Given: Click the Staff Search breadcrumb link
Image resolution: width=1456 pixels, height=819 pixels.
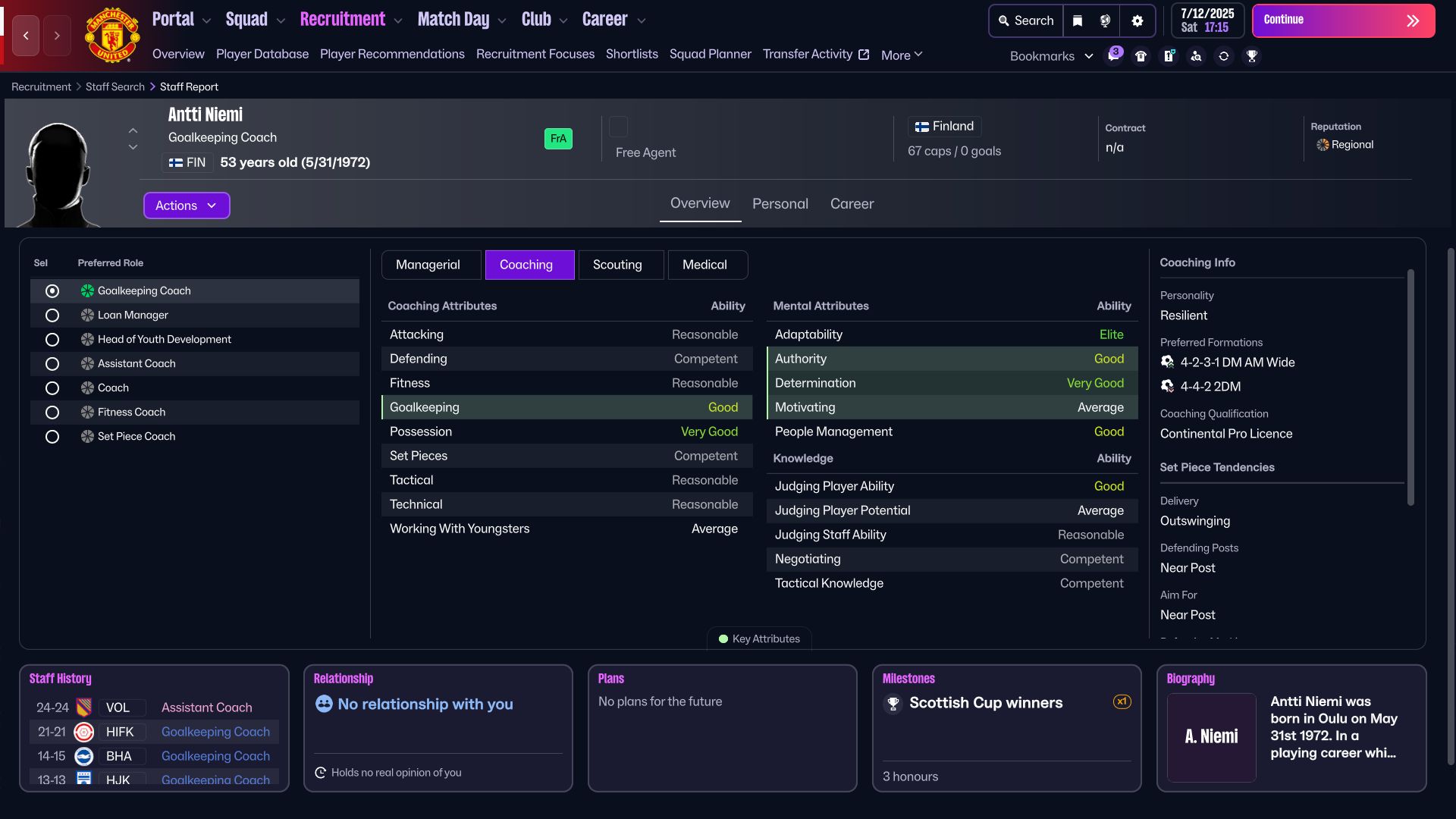Looking at the screenshot, I should pos(115,86).
